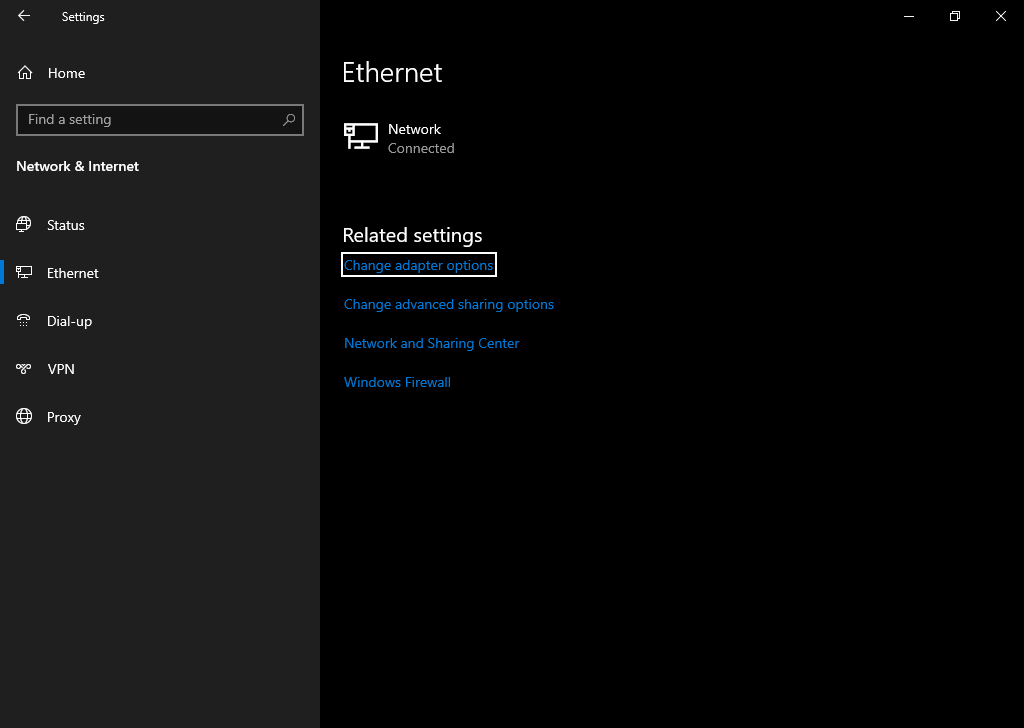The width and height of the screenshot is (1024, 728).
Task: Open the Dial-up settings page
Action: point(69,321)
